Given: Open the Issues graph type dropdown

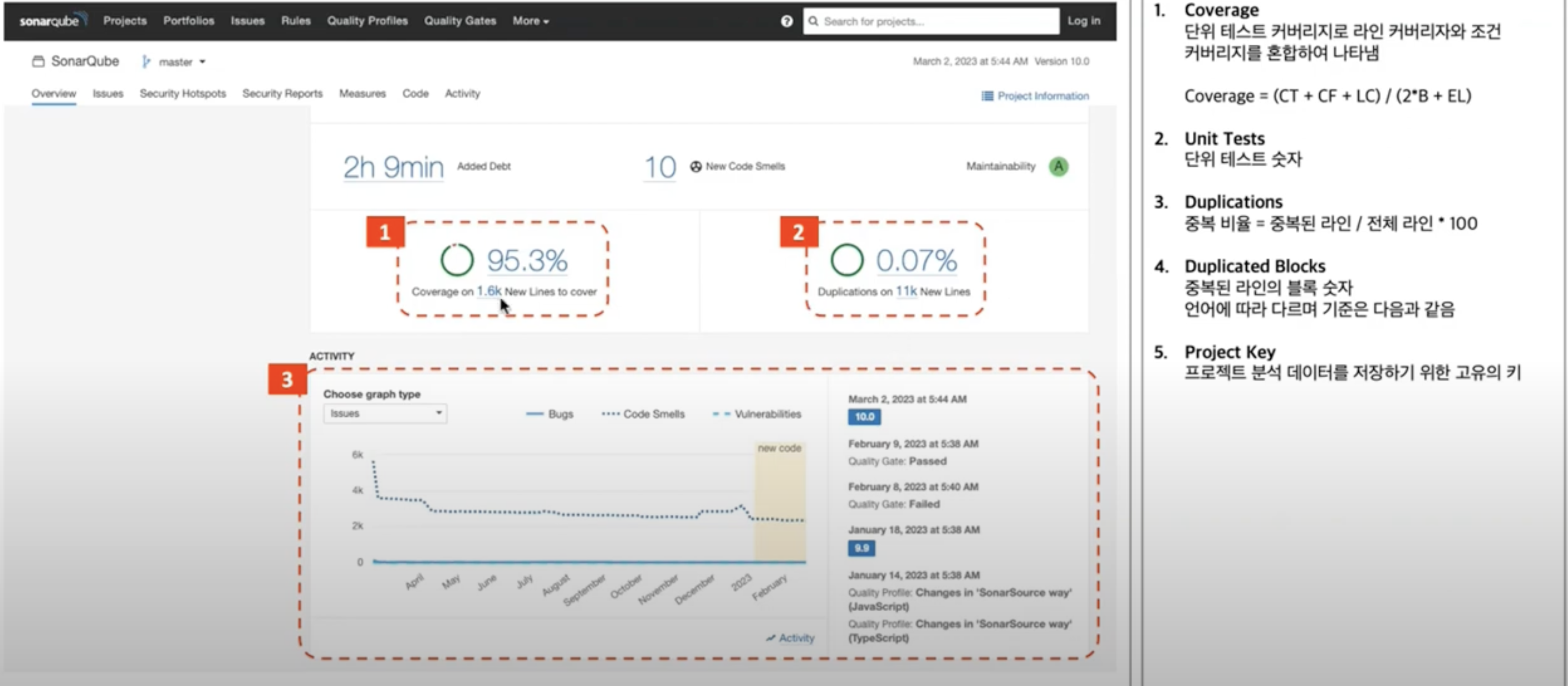Looking at the screenshot, I should click(x=385, y=413).
